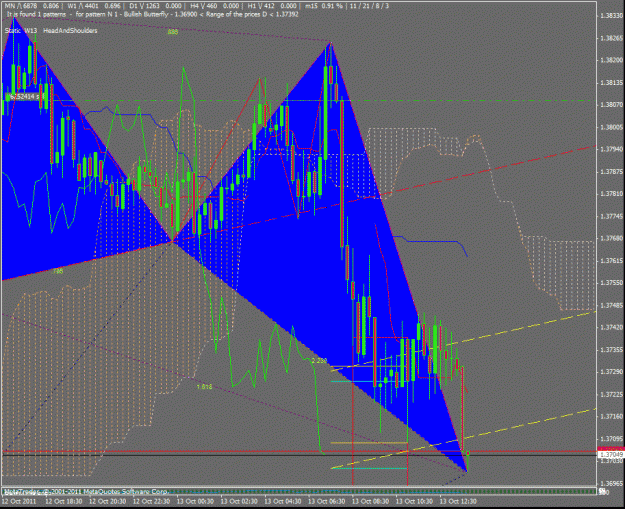
Task: Click the H4 460 0.000 timeframe readout
Action: pos(214,6)
